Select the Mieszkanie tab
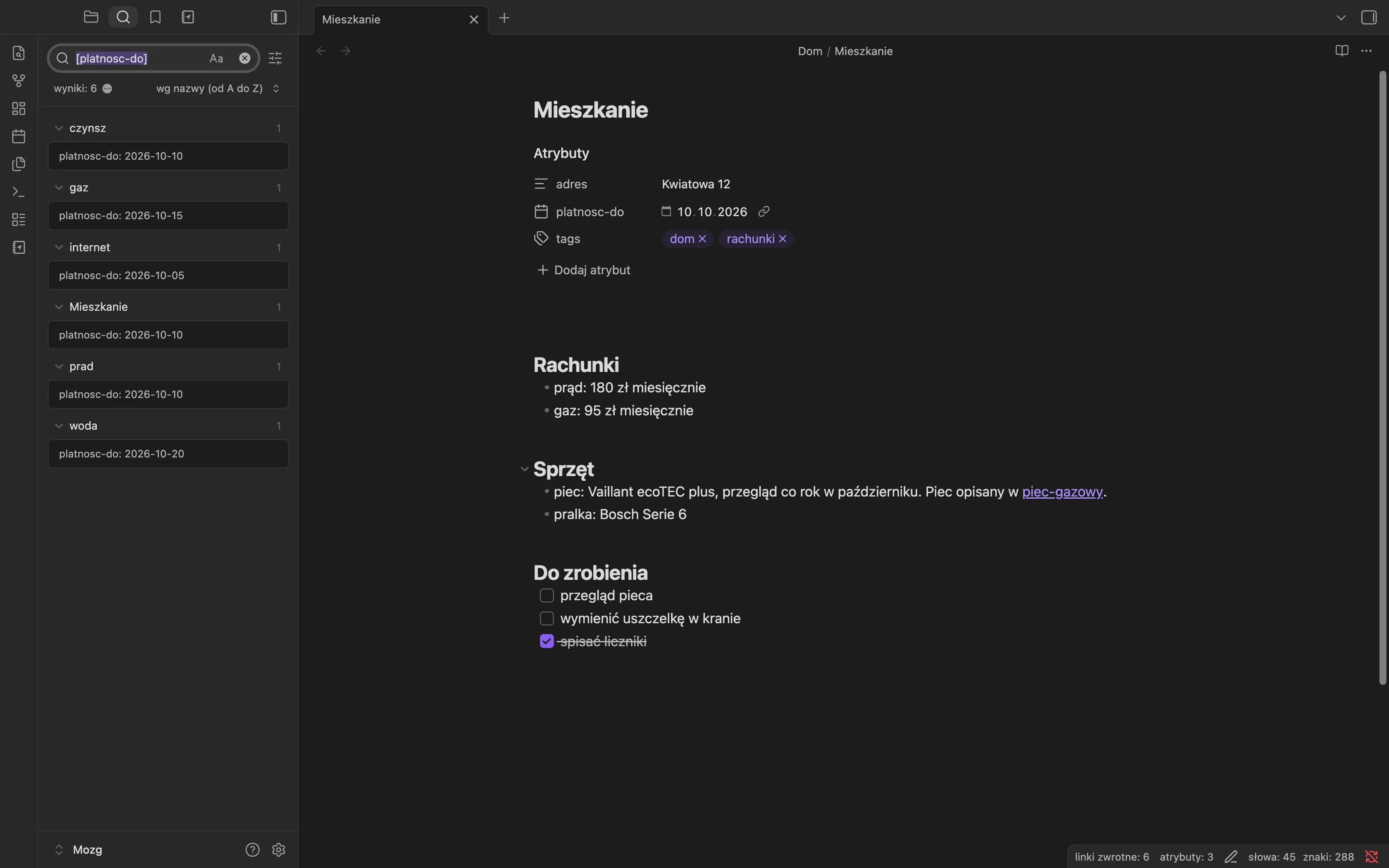1389x868 pixels. point(401,20)
